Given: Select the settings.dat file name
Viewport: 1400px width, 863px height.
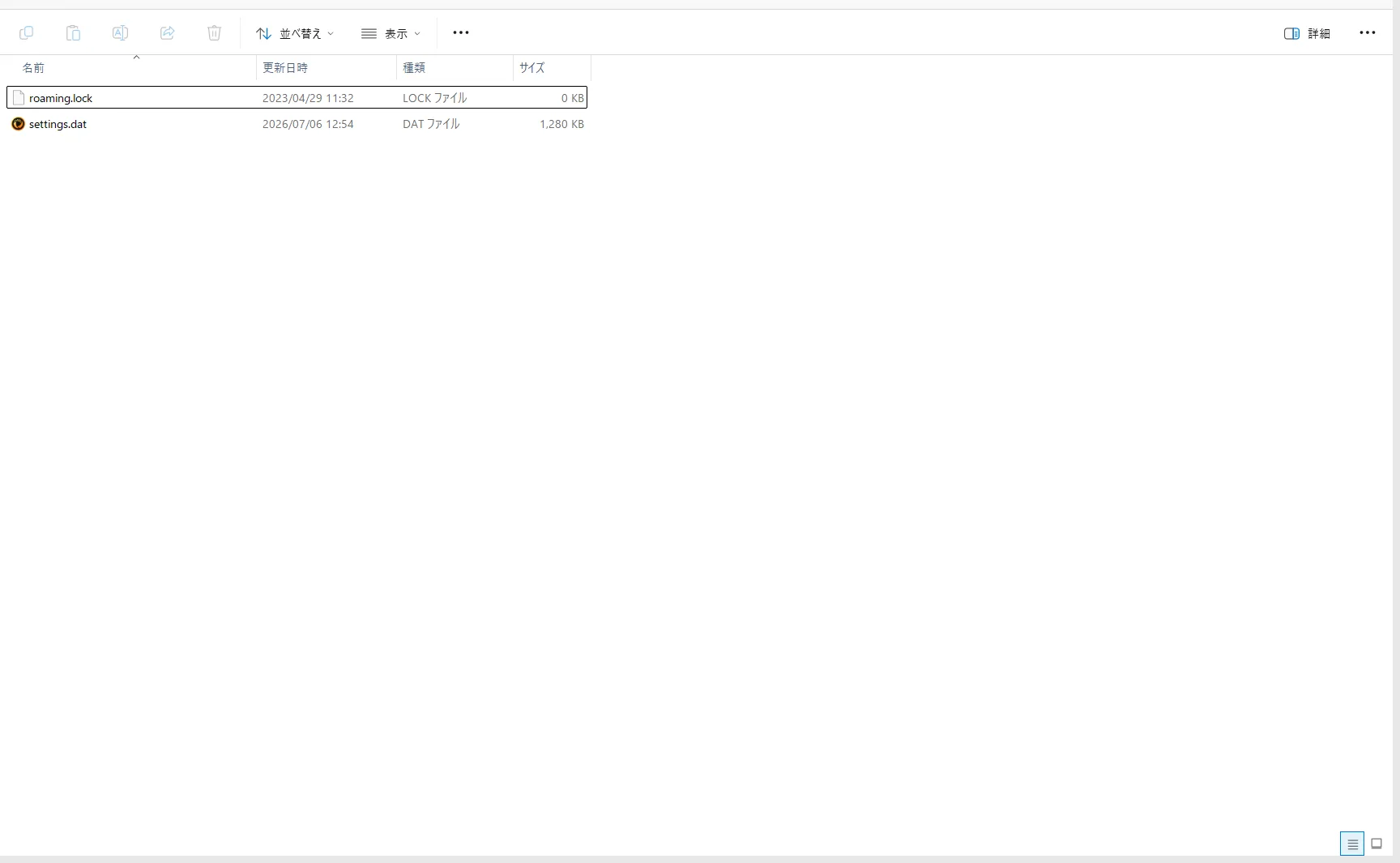Looking at the screenshot, I should (x=58, y=124).
